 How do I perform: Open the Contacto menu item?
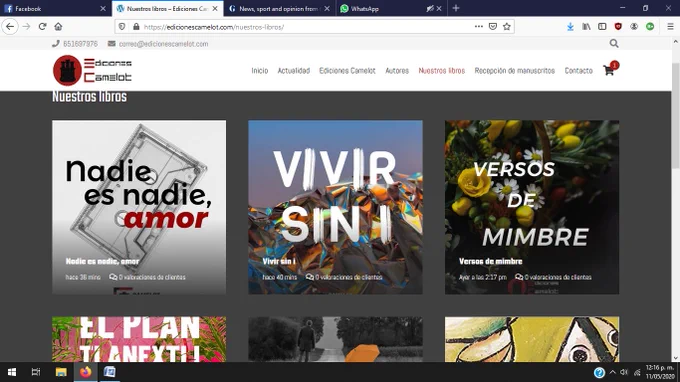[x=579, y=71]
